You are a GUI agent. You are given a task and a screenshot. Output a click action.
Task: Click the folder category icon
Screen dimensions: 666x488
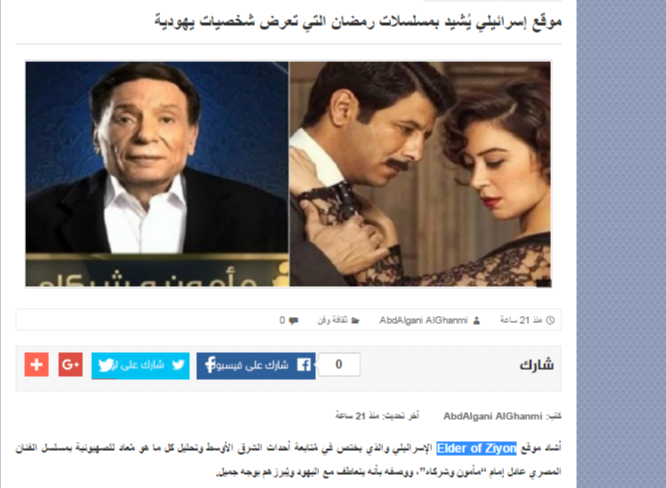(356, 321)
